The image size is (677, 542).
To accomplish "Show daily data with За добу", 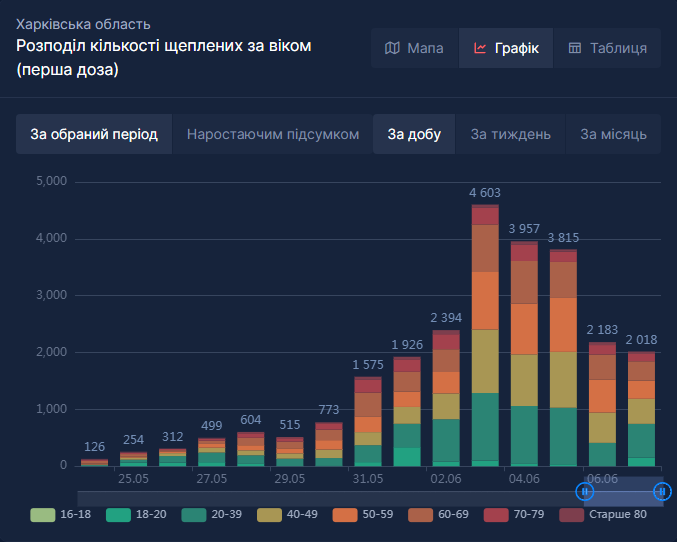I will click(414, 134).
